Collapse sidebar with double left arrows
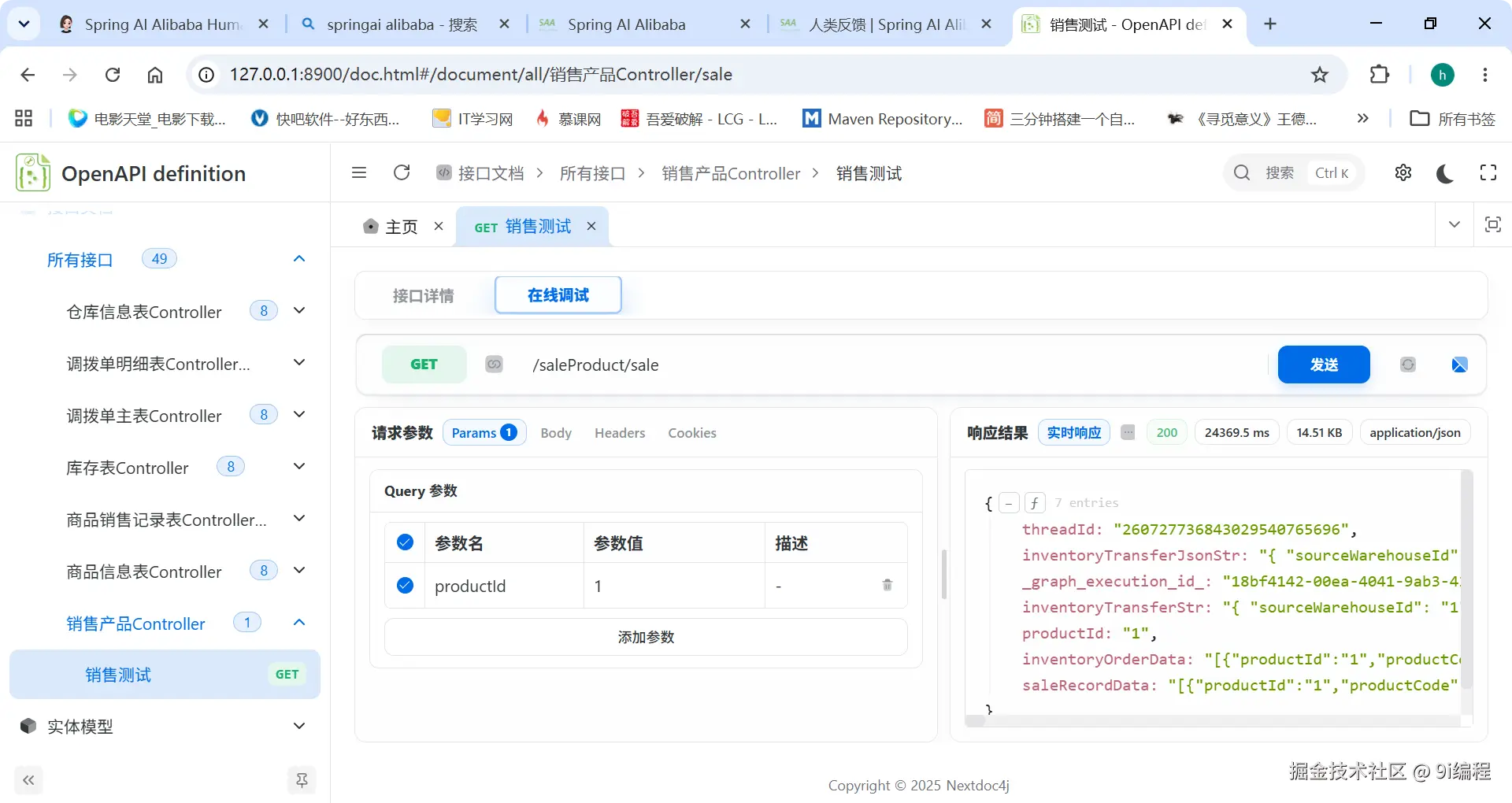 (x=28, y=780)
